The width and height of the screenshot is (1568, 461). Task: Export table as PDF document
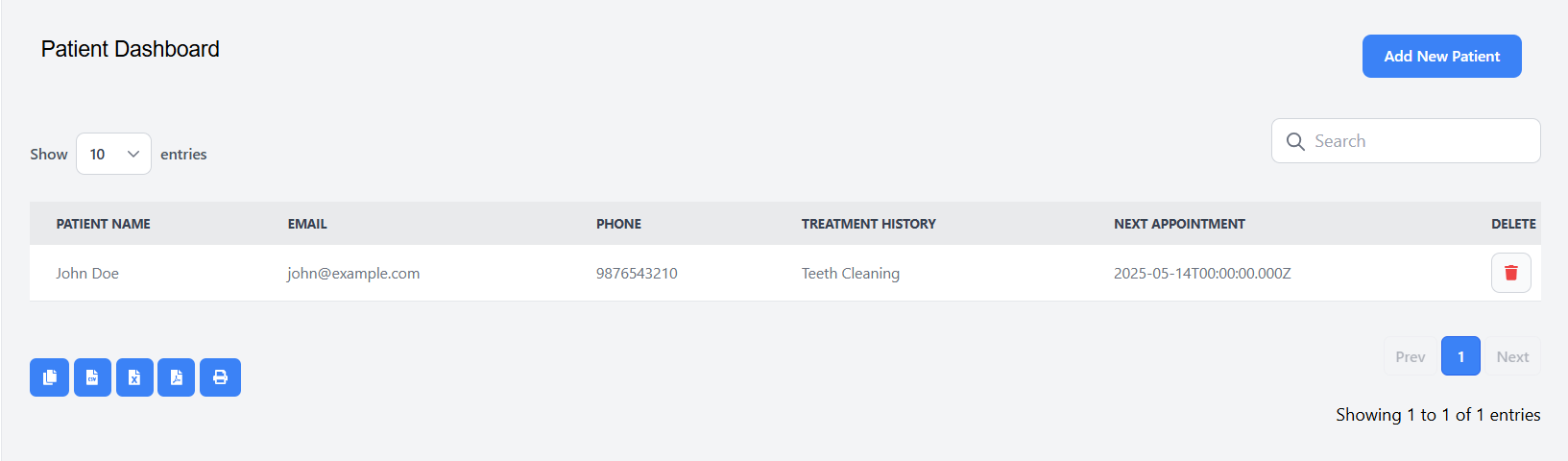tap(177, 377)
